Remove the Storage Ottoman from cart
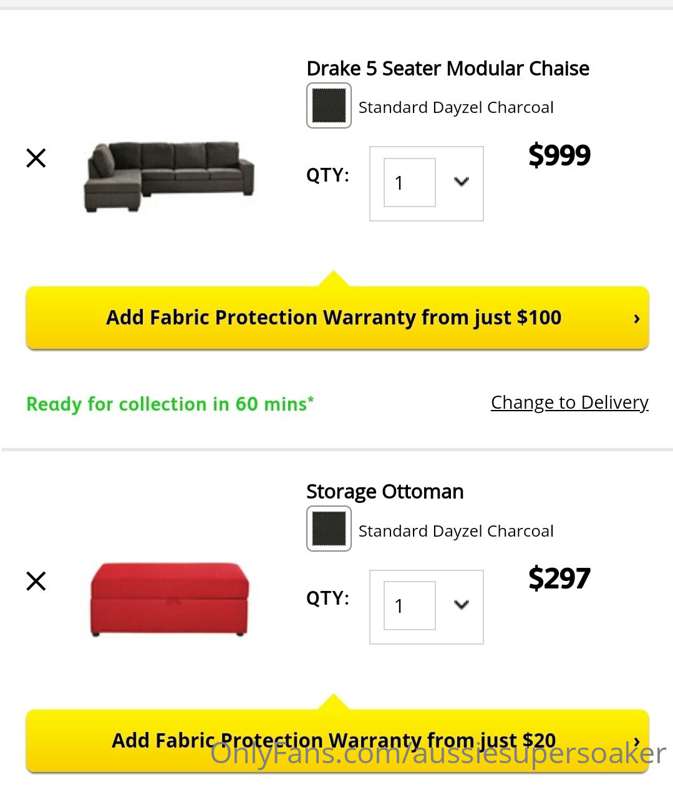The height and width of the screenshot is (800, 673). (x=36, y=581)
